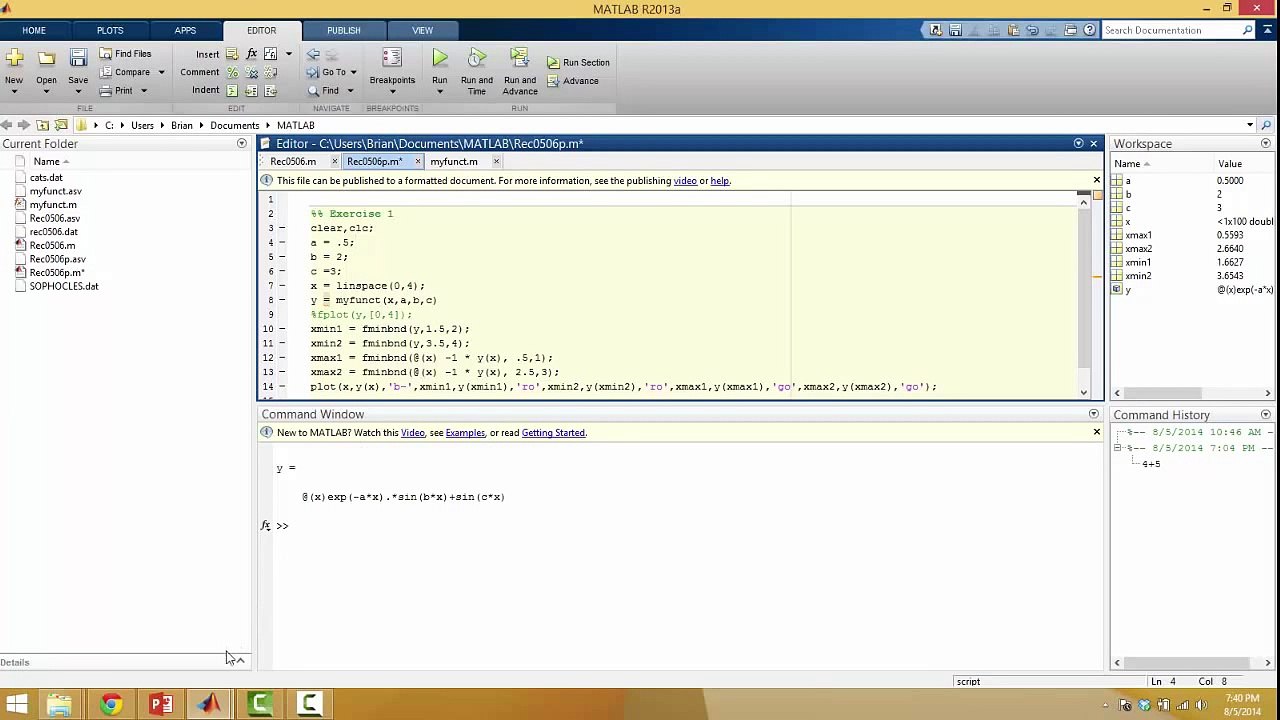Click the editor vertical scrollbar
Screen dimensions: 1280x720
click(1084, 287)
